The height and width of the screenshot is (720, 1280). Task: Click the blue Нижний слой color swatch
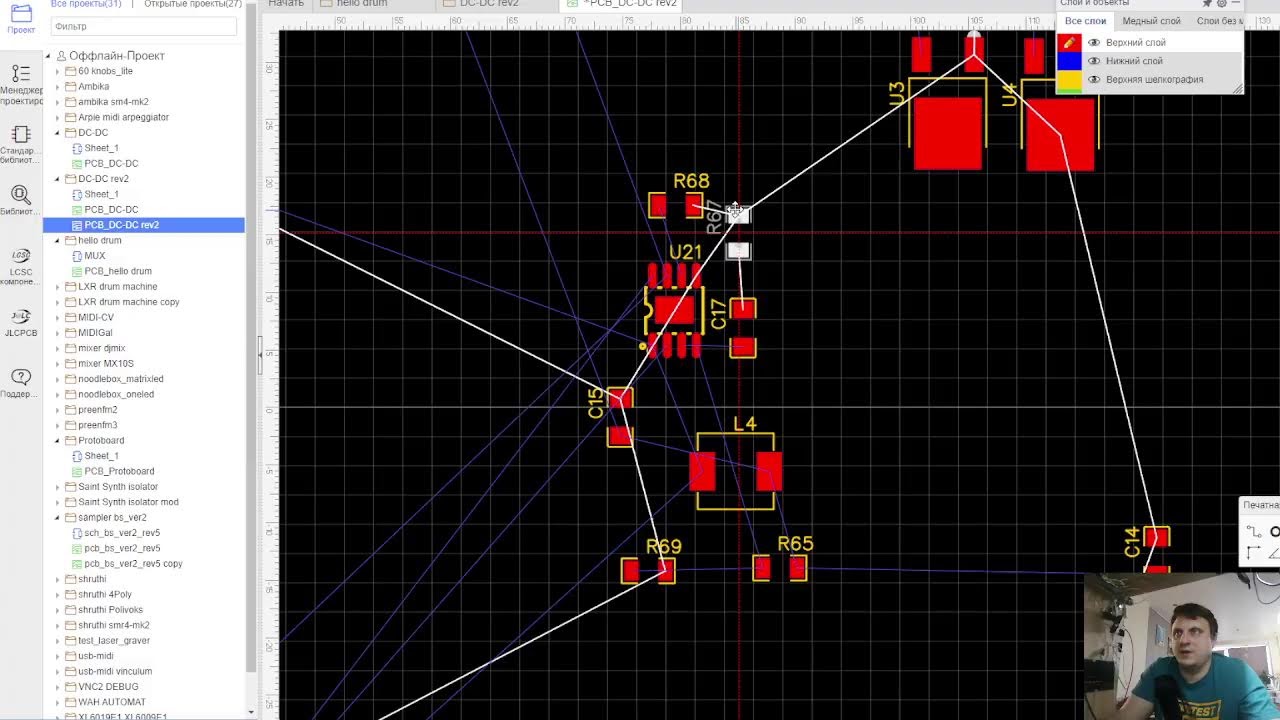1069,61
